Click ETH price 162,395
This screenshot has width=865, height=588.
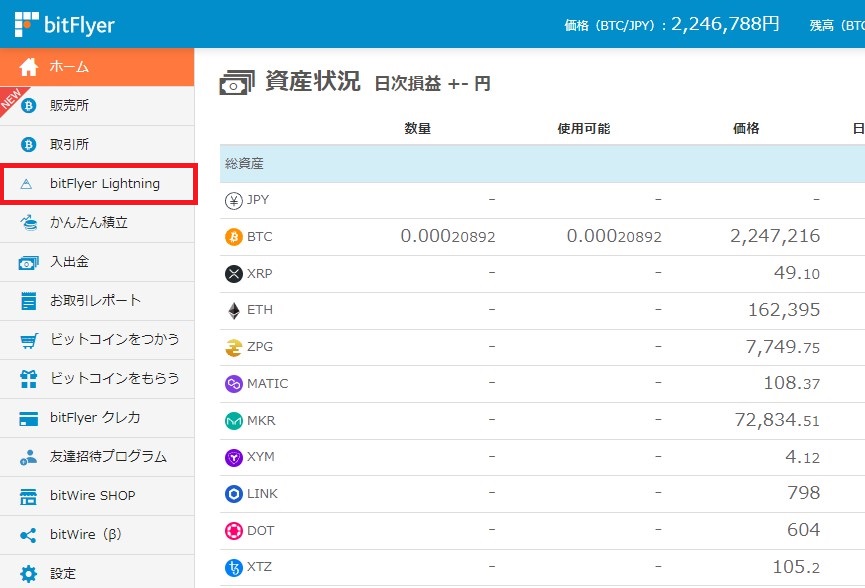click(784, 310)
